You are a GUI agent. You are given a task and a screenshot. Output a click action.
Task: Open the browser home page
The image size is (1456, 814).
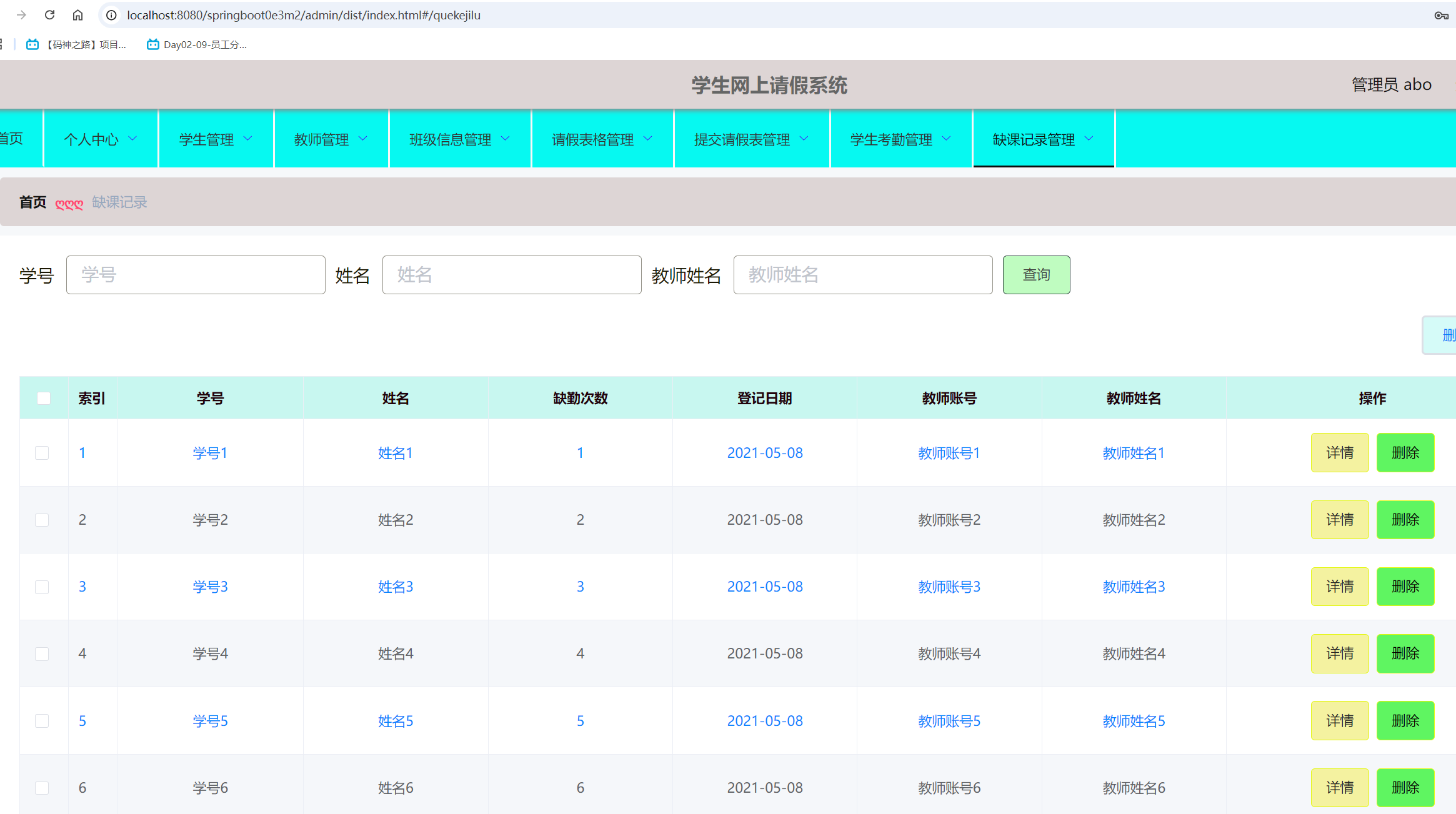point(77,14)
